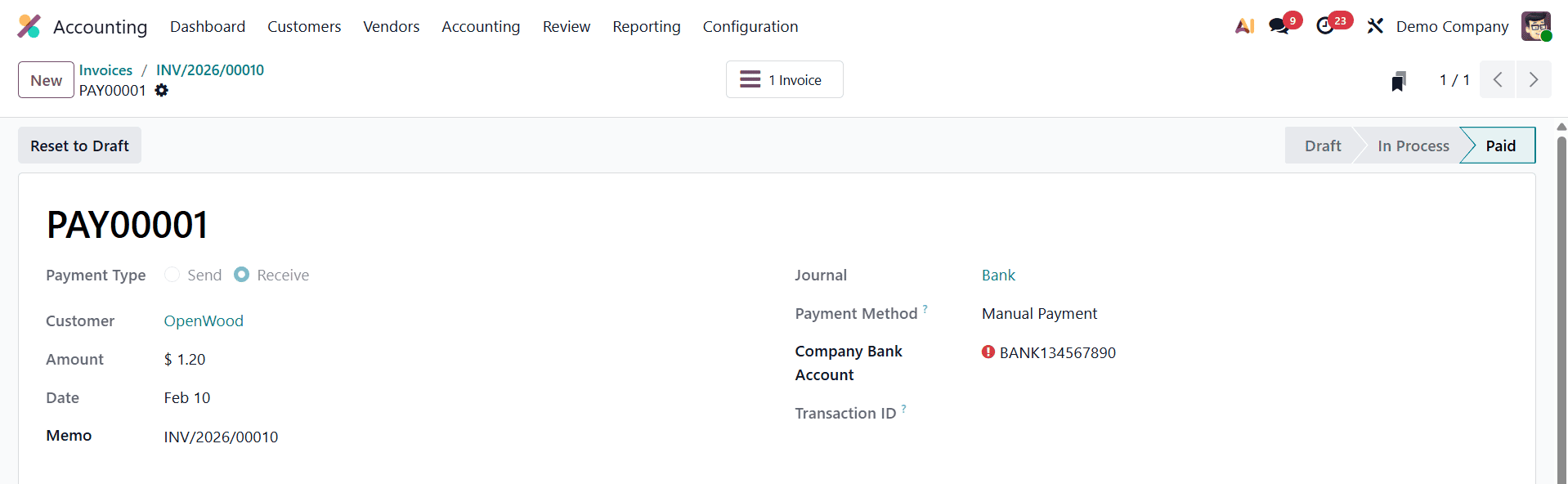This screenshot has height=484, width=1568.
Task: Open the settings gear next to PAY00001
Action: [x=162, y=91]
